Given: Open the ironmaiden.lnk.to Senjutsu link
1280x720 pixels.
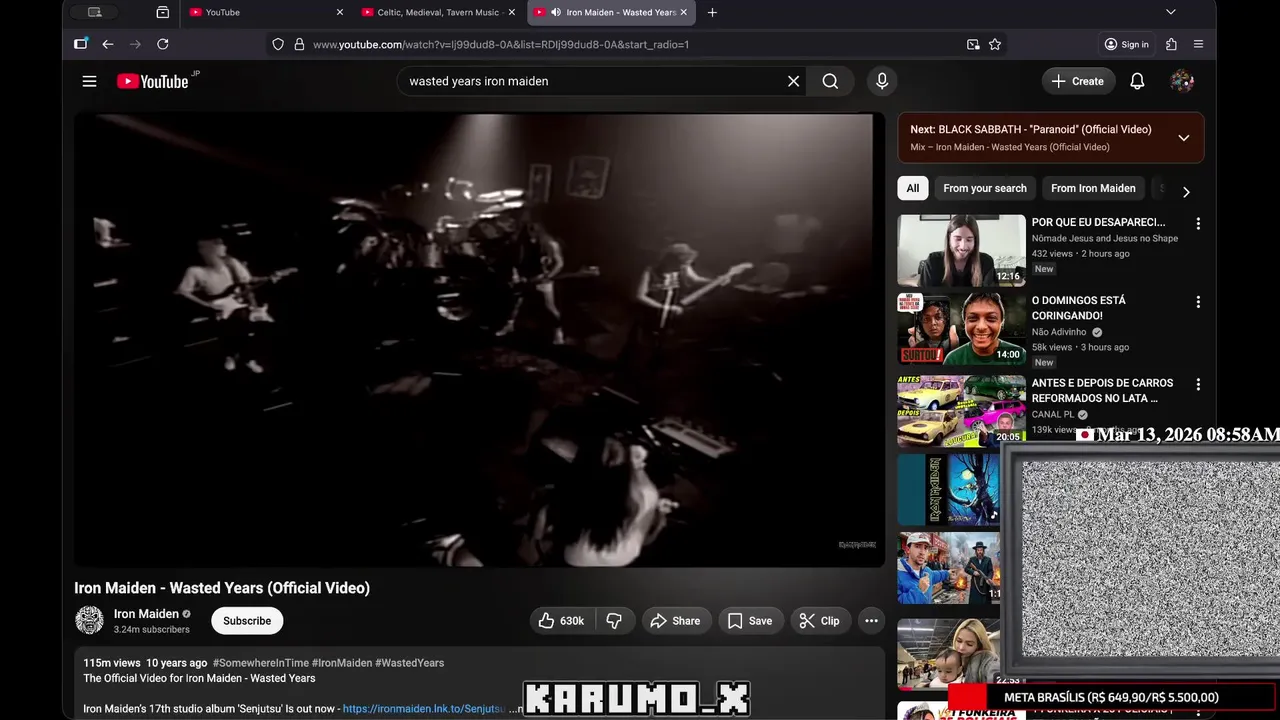Looking at the screenshot, I should (424, 709).
